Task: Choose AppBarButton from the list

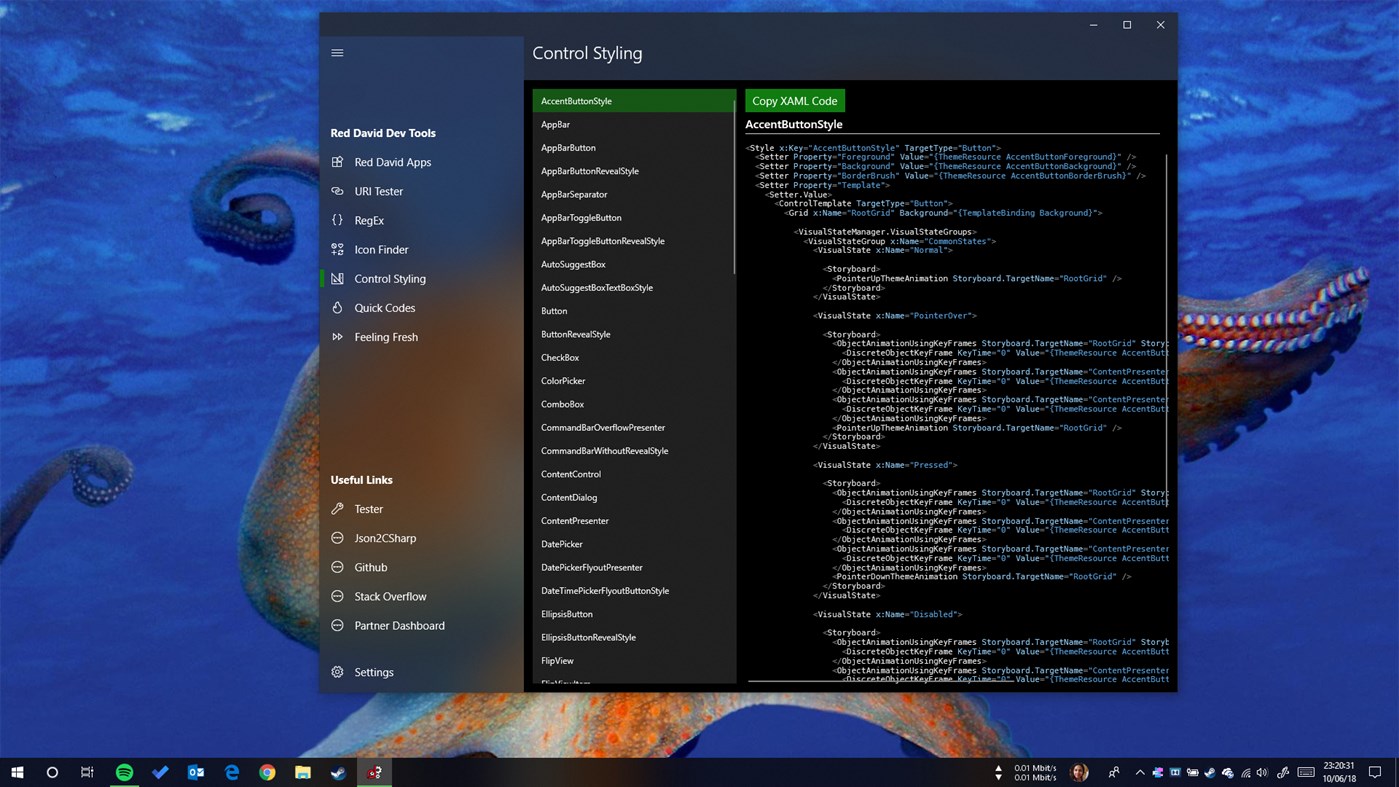Action: coord(634,148)
